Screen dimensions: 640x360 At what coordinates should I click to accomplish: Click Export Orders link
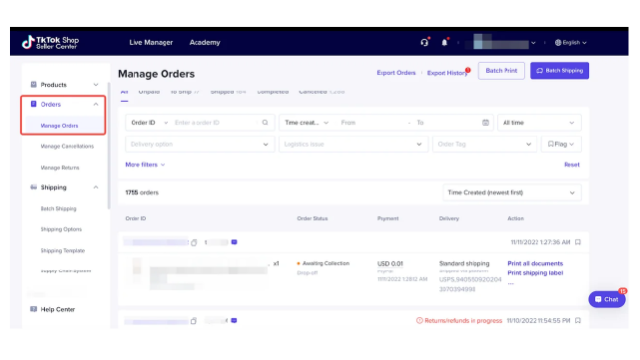(x=396, y=73)
